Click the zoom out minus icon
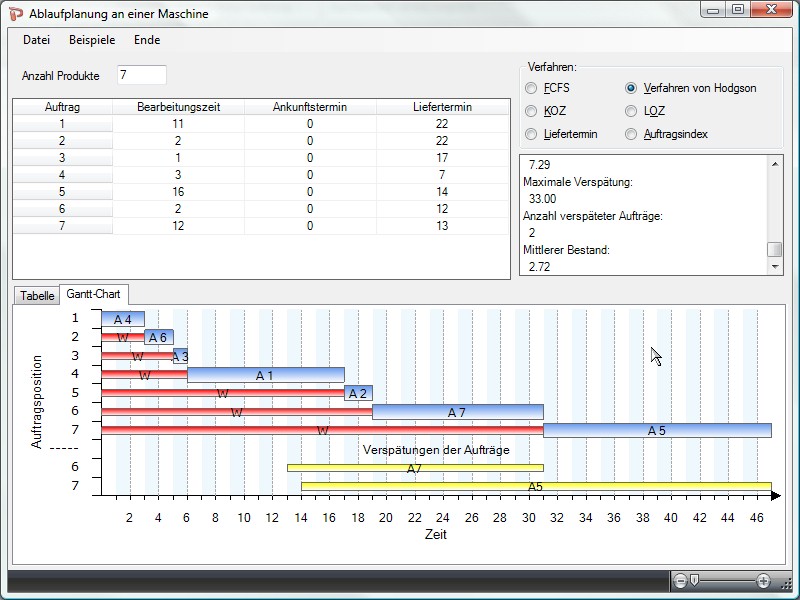The image size is (800, 600). [681, 581]
